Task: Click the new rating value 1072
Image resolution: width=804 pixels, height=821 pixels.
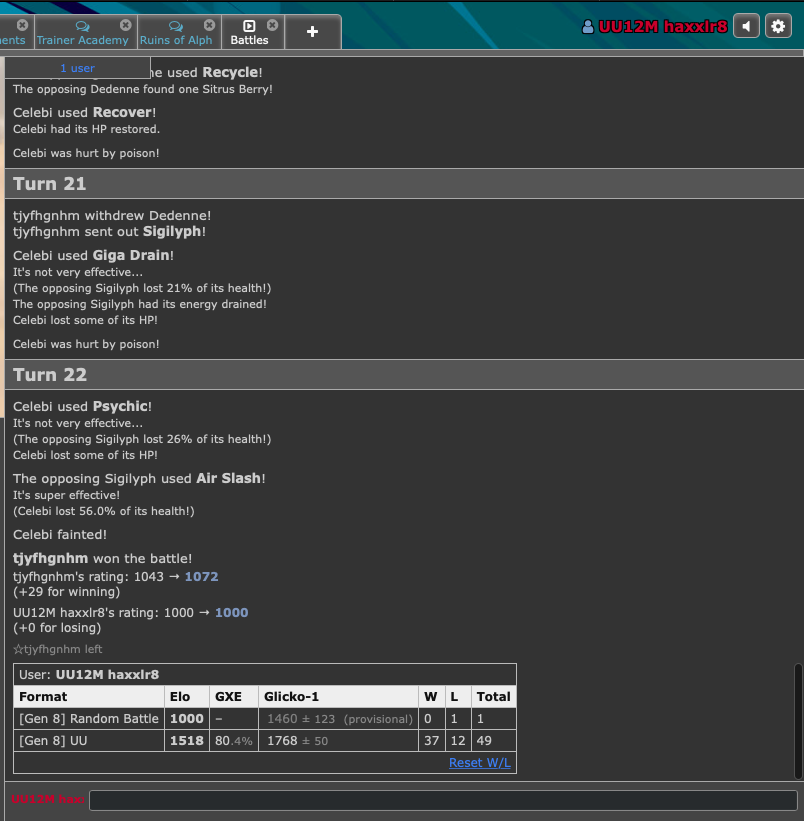Action: click(202, 576)
